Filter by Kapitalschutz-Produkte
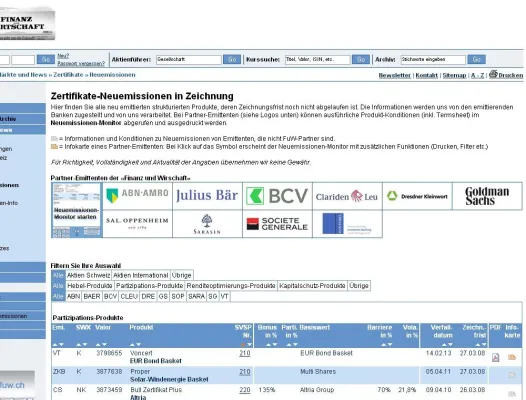The width and height of the screenshot is (526, 400). 312,286
